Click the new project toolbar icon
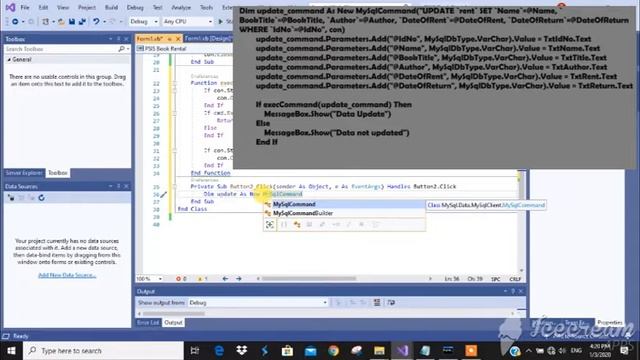This screenshot has width=640, height=360. point(45,21)
